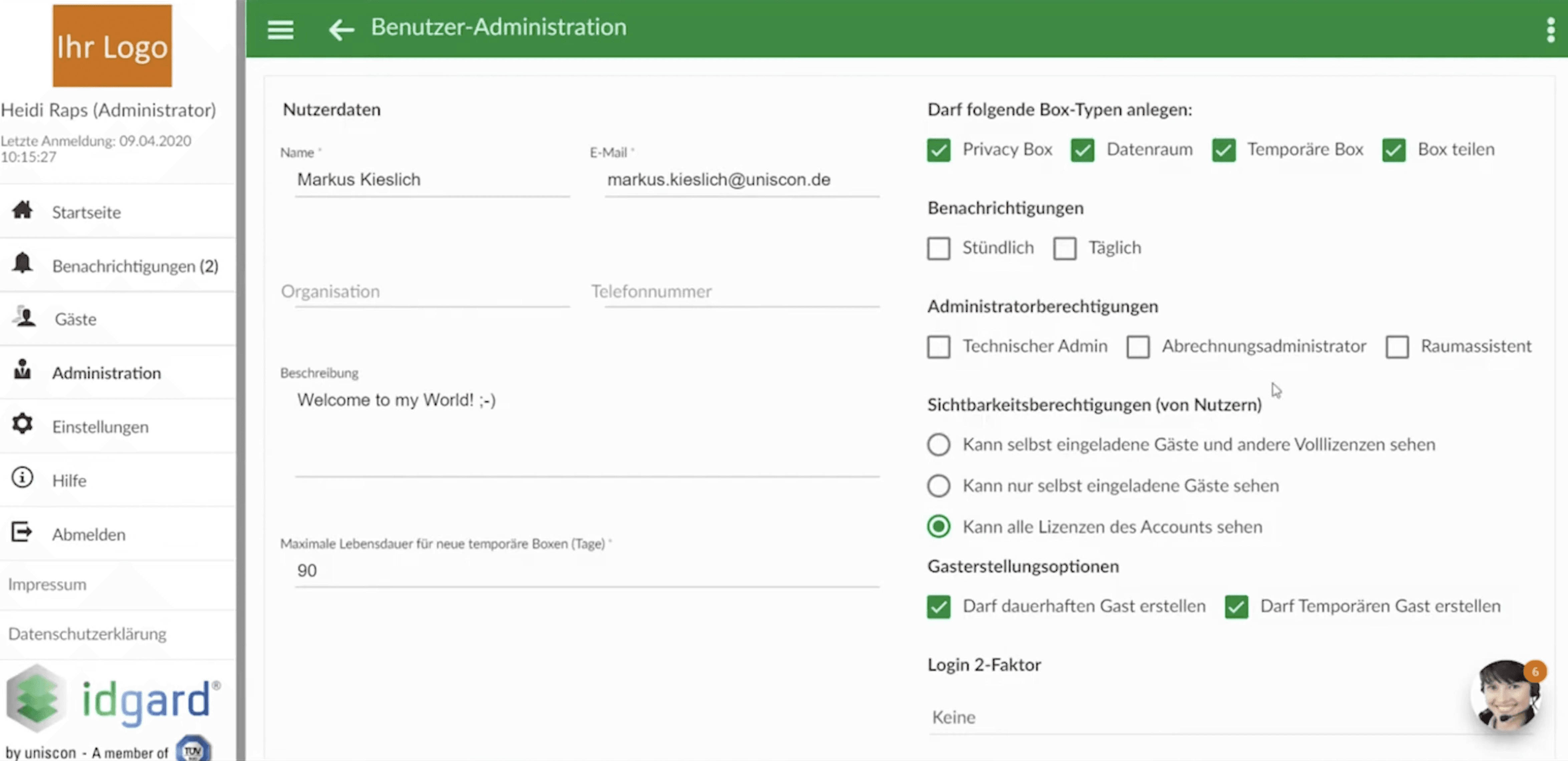Screen dimensions: 1568x761
Task: Click the back arrow in Benutzer-Administration header
Action: coord(341,29)
